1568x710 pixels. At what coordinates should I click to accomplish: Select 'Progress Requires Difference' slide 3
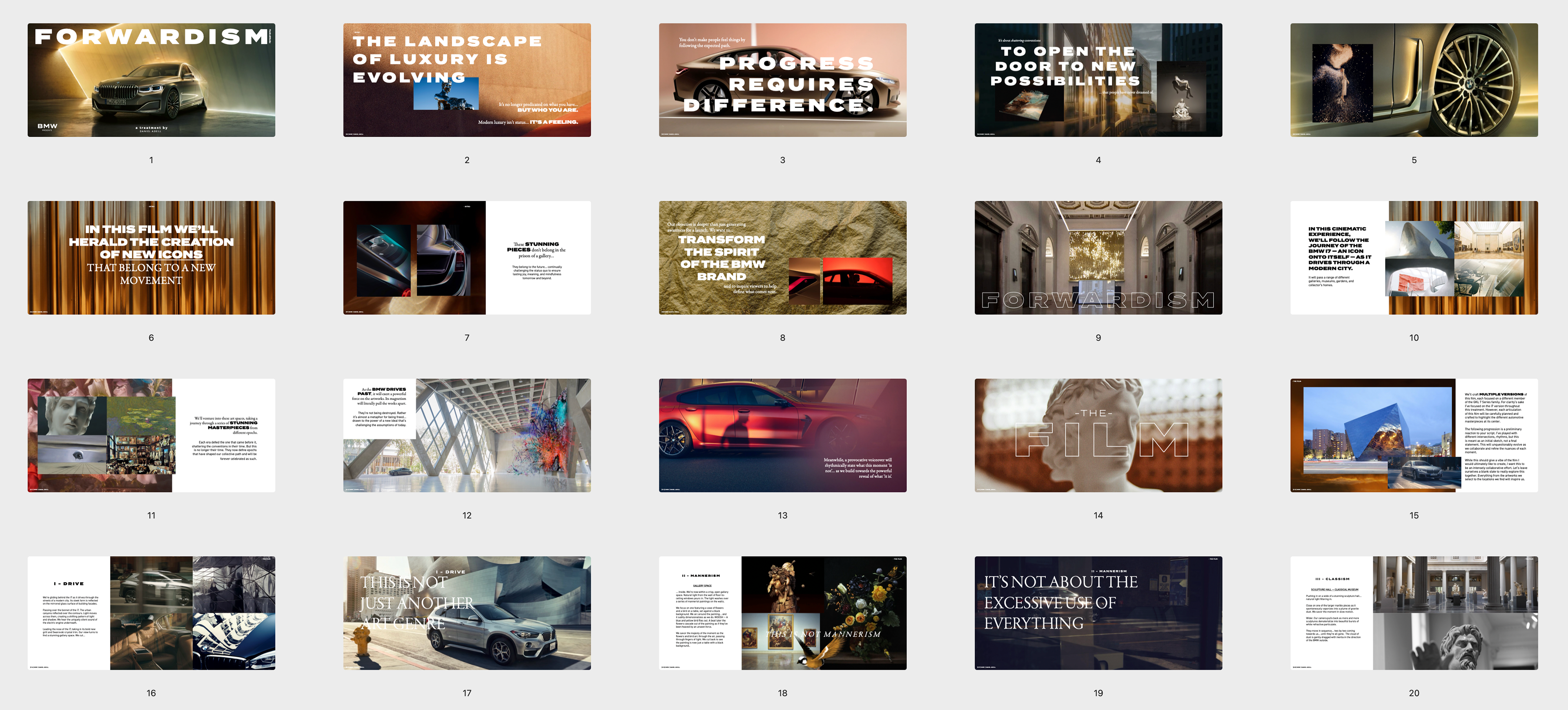point(782,80)
